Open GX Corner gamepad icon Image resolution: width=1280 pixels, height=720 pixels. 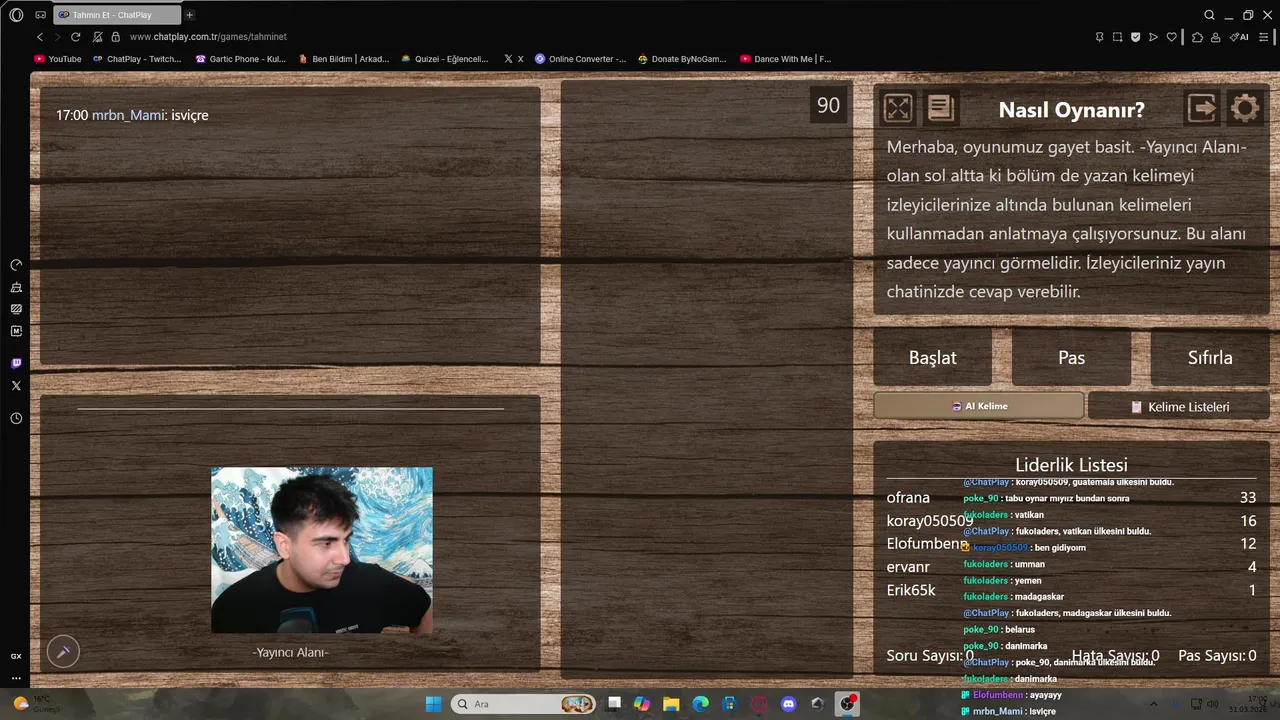click(x=40, y=15)
